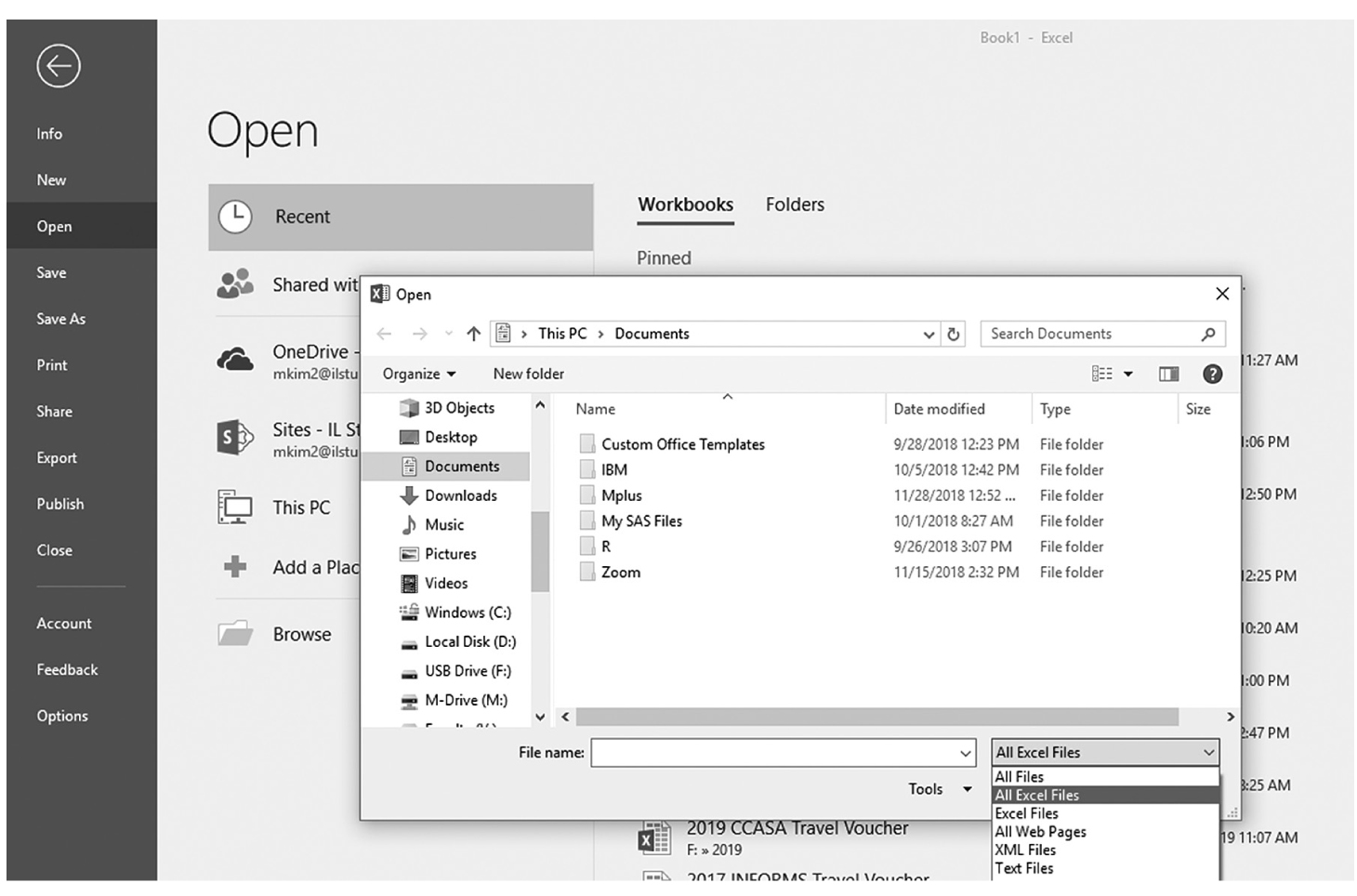This screenshot has width=1357, height=896.
Task: Choose XML Files from the type list
Action: [1105, 850]
